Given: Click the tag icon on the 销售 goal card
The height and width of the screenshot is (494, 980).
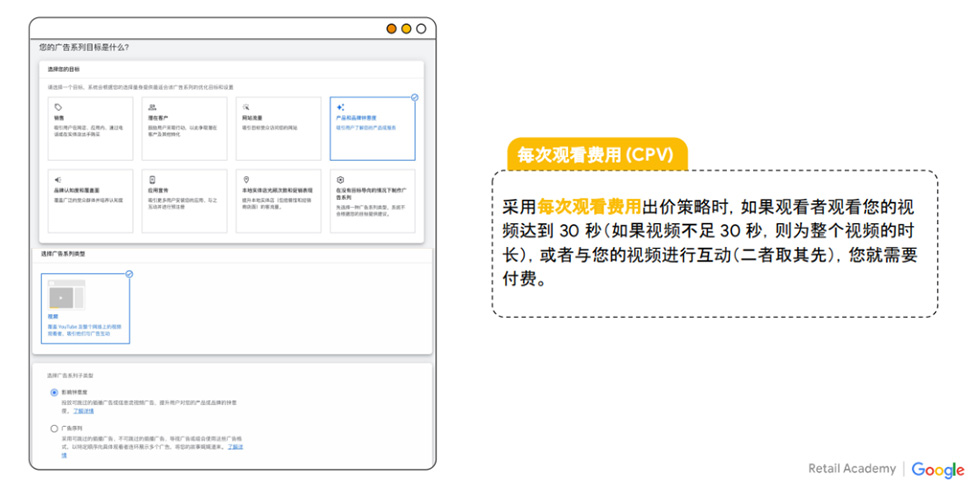Looking at the screenshot, I should [58, 107].
